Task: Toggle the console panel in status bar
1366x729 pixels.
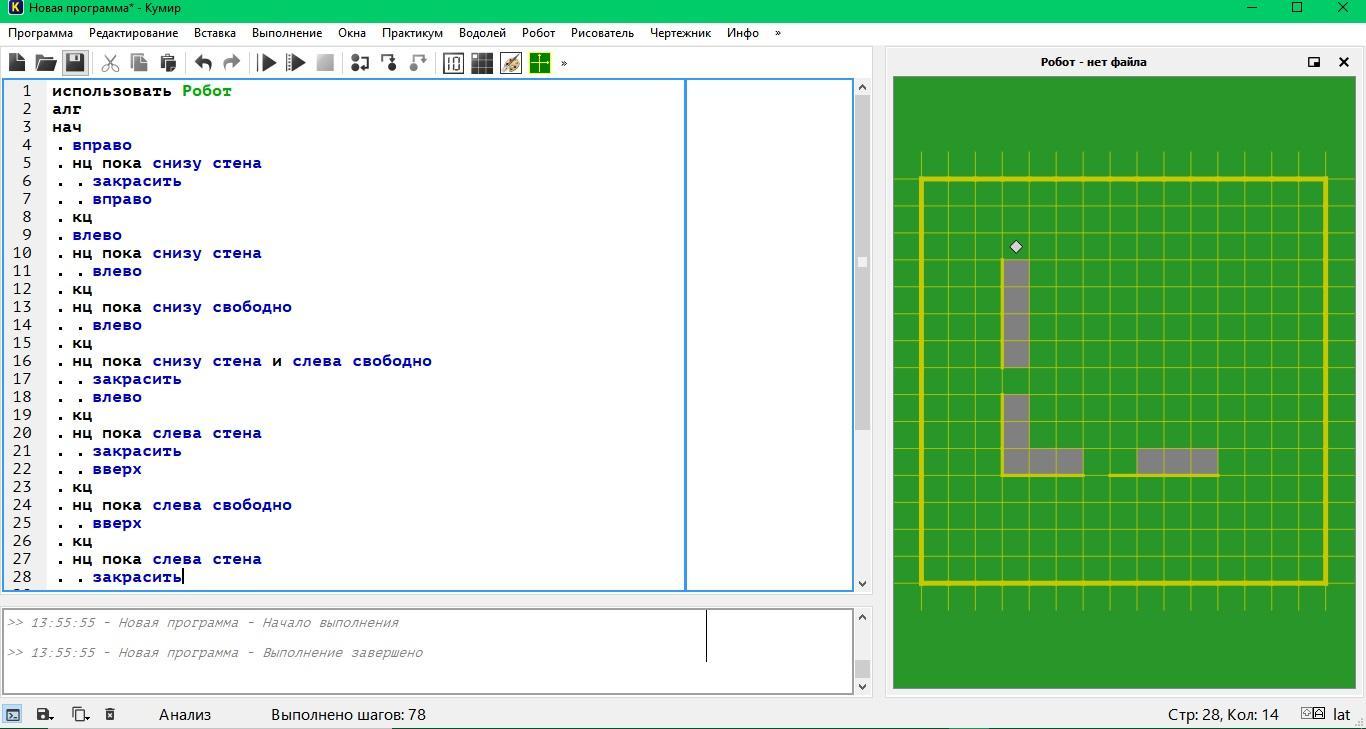Action: (x=13, y=714)
